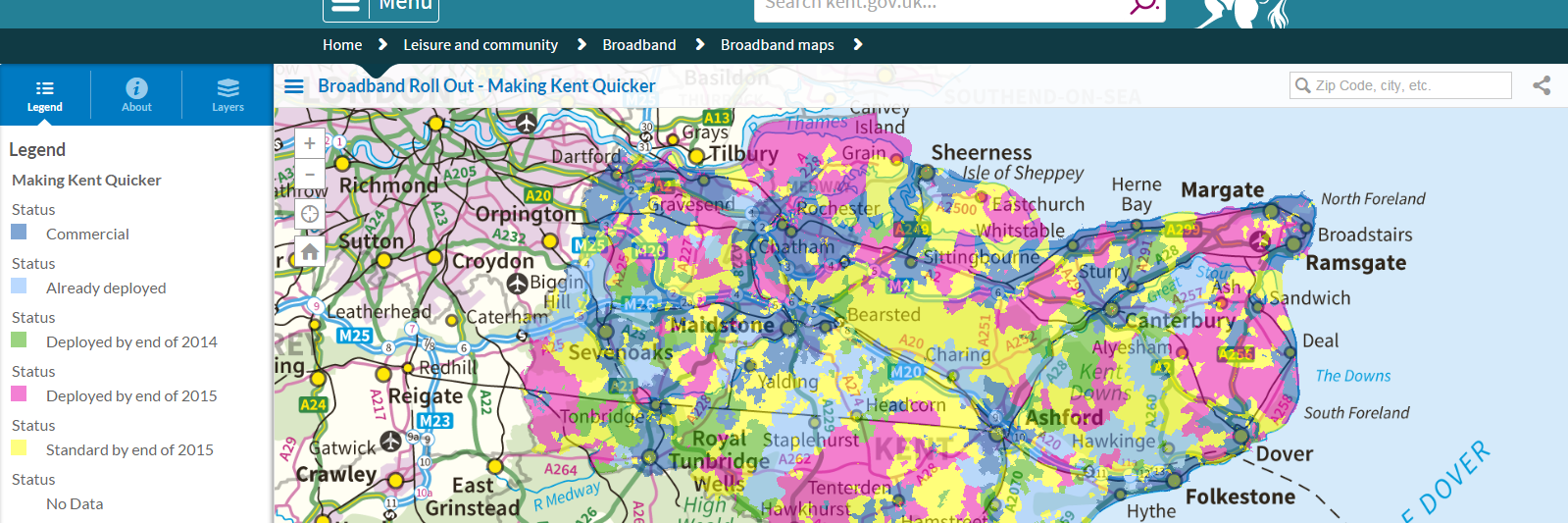Click Royal Tunbridge Wells on the map

719,461
